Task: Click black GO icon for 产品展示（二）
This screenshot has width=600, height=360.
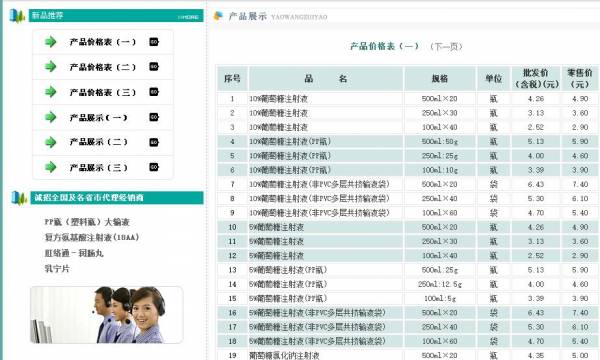Action: [154, 142]
